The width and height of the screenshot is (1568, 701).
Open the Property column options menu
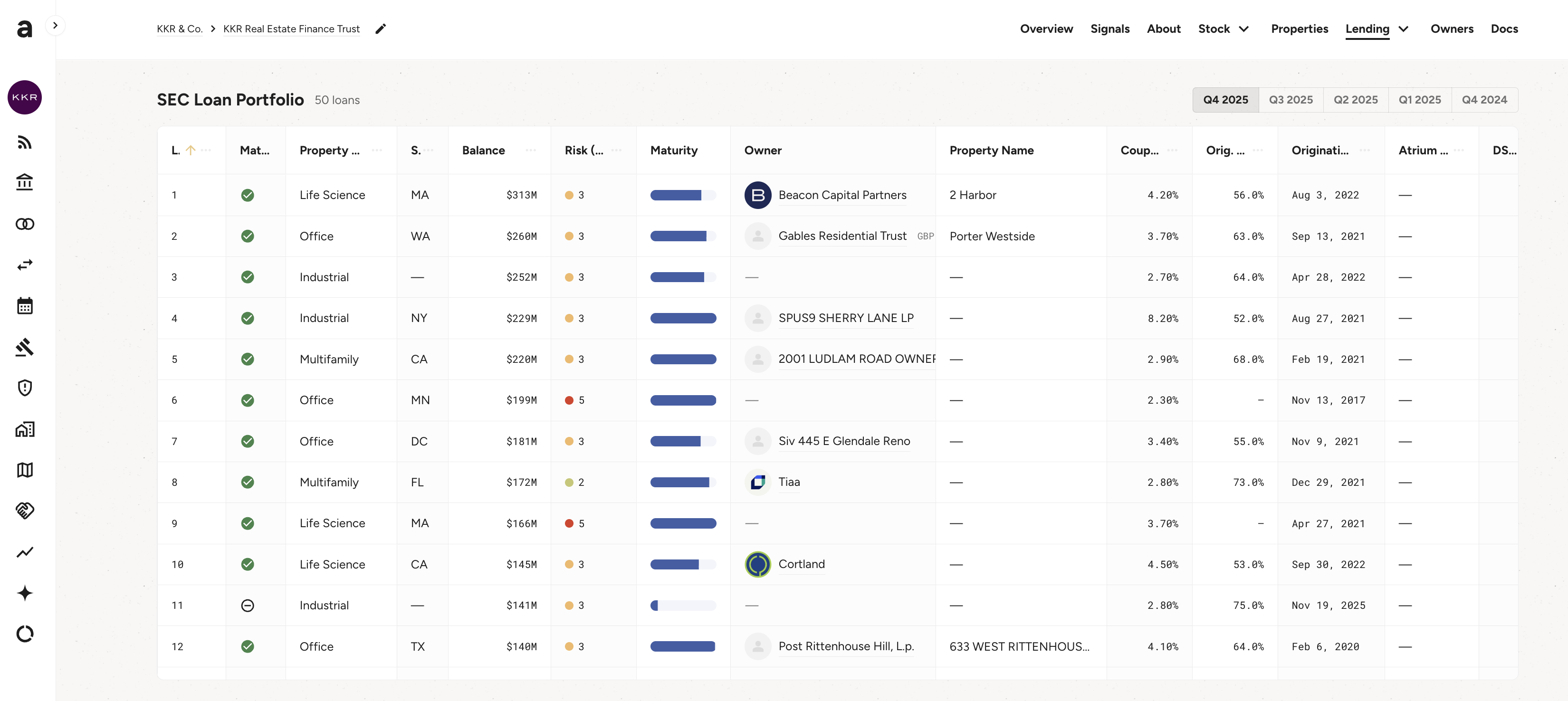tap(377, 150)
